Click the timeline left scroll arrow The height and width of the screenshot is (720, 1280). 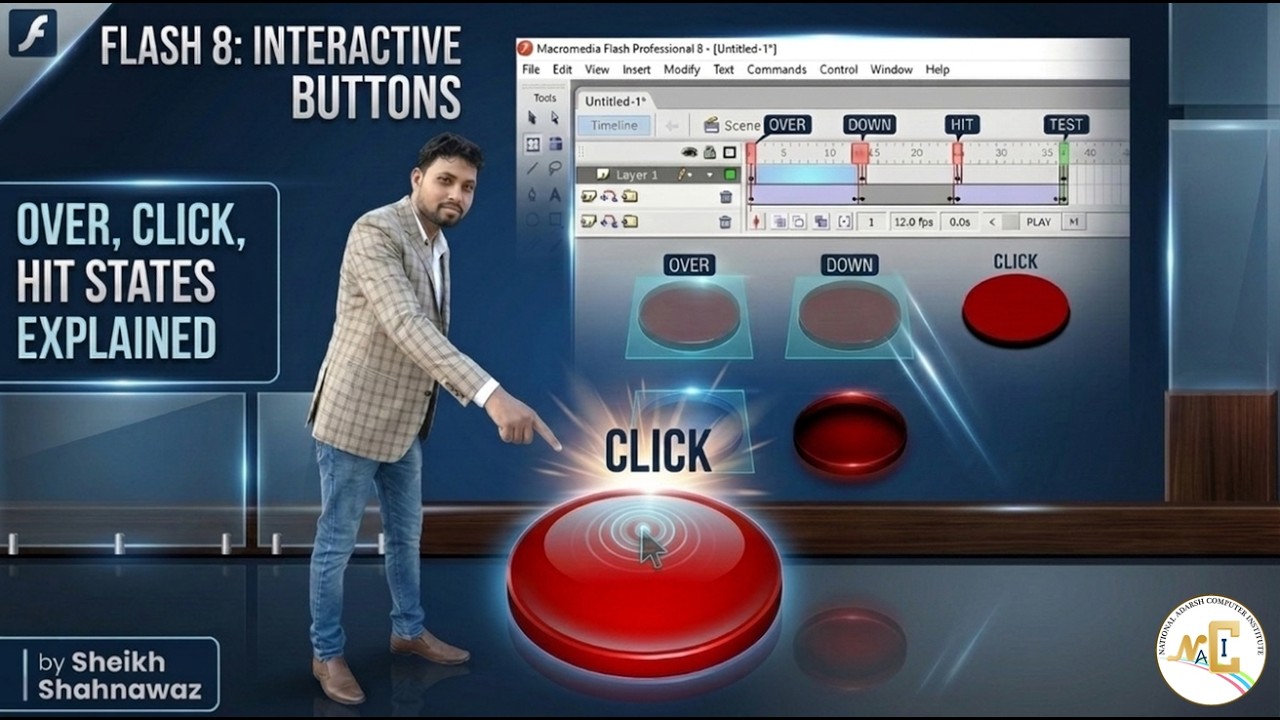(x=992, y=222)
